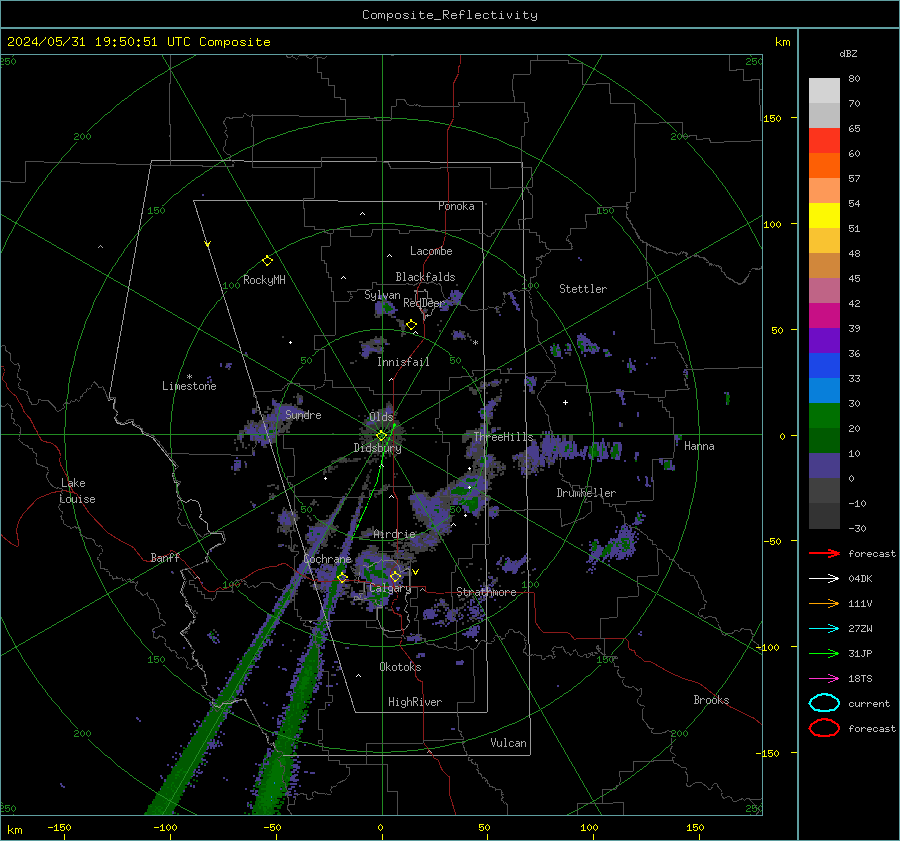Image resolution: width=900 pixels, height=841 pixels.
Task: Click the 20 dBZ green swatch
Action: pyautogui.click(x=824, y=415)
